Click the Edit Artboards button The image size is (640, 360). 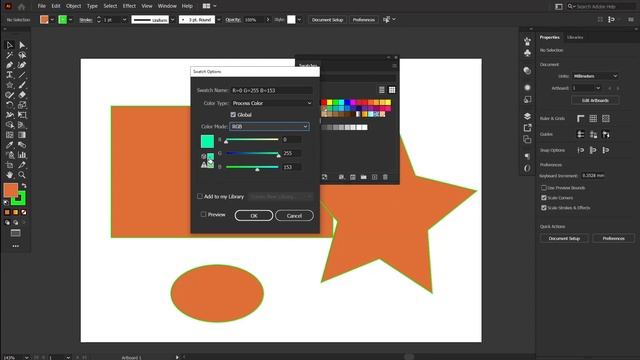[x=595, y=100]
